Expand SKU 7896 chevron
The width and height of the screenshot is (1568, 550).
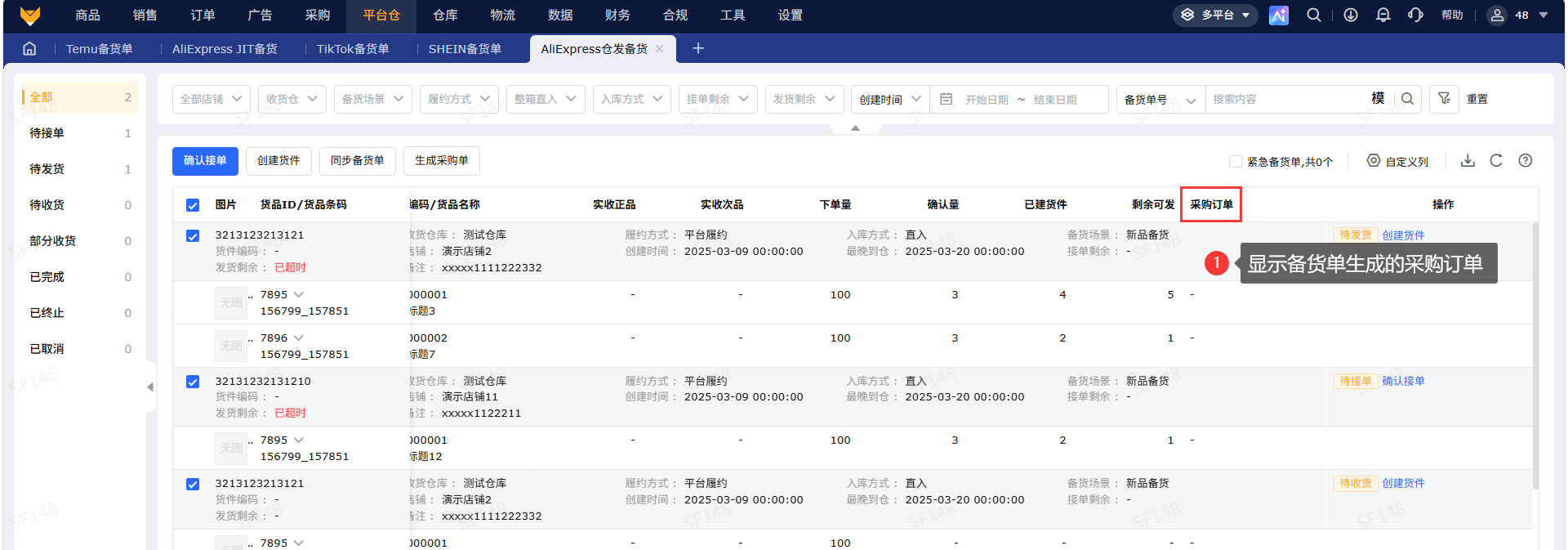pyautogui.click(x=298, y=338)
